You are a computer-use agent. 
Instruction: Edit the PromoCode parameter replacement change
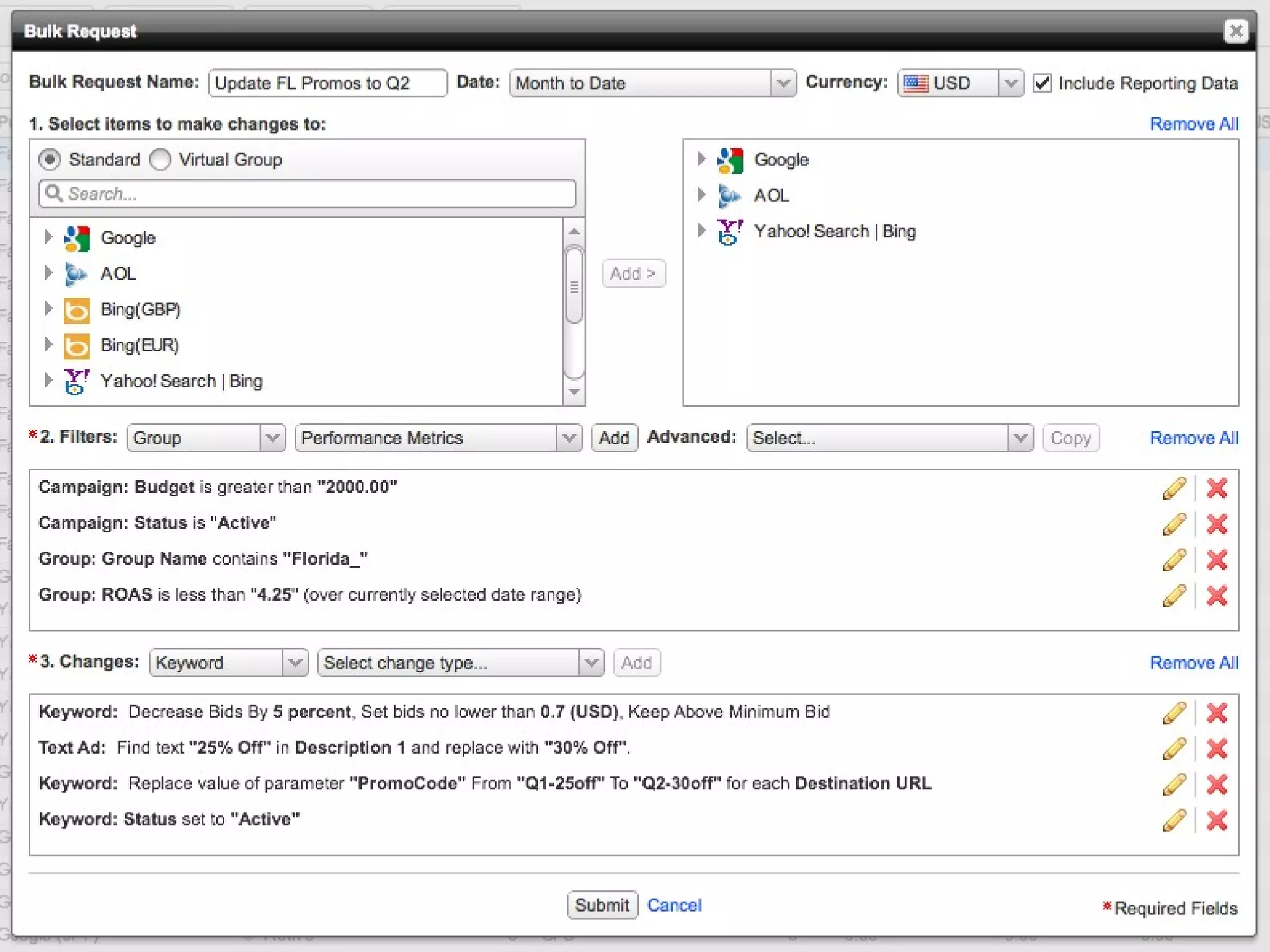click(1174, 785)
